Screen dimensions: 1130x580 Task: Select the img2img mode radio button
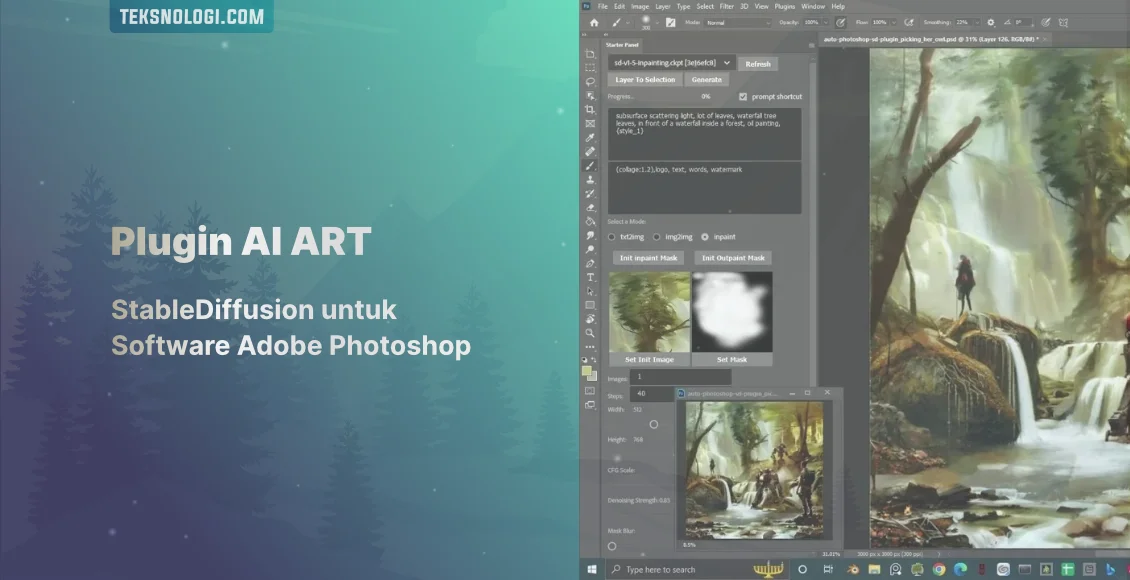pyautogui.click(x=657, y=237)
